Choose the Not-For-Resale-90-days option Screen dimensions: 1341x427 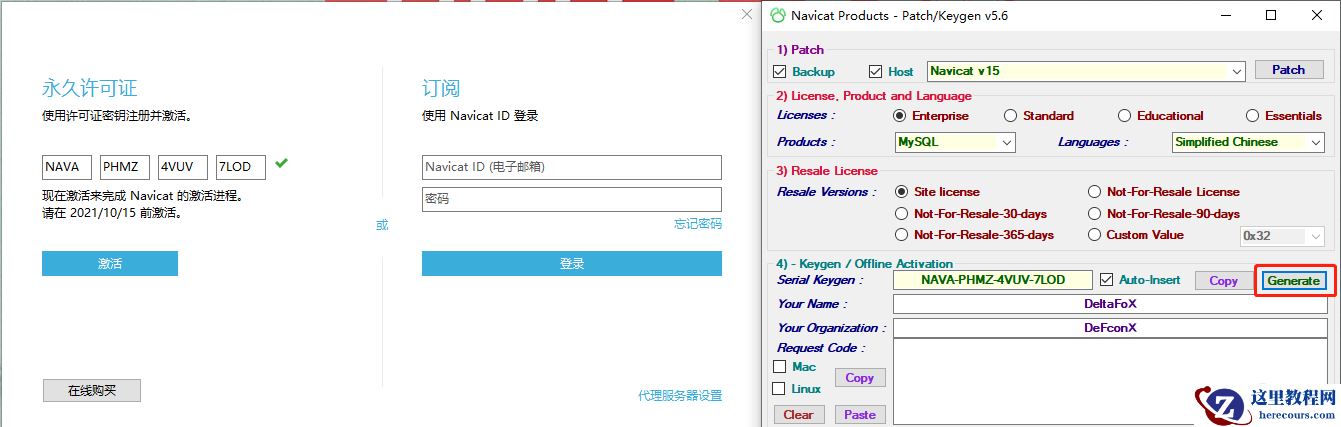(1094, 214)
